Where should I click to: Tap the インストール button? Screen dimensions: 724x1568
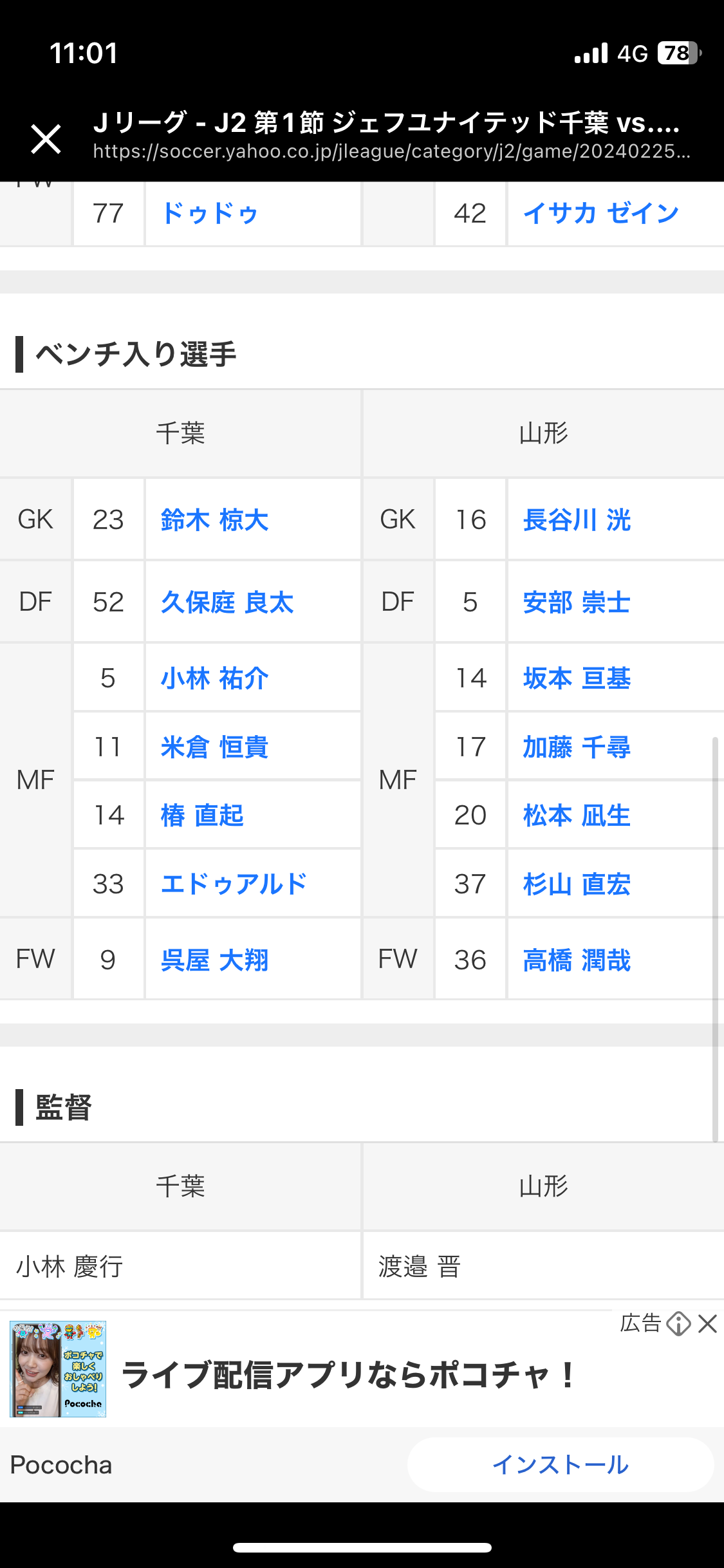click(560, 1465)
